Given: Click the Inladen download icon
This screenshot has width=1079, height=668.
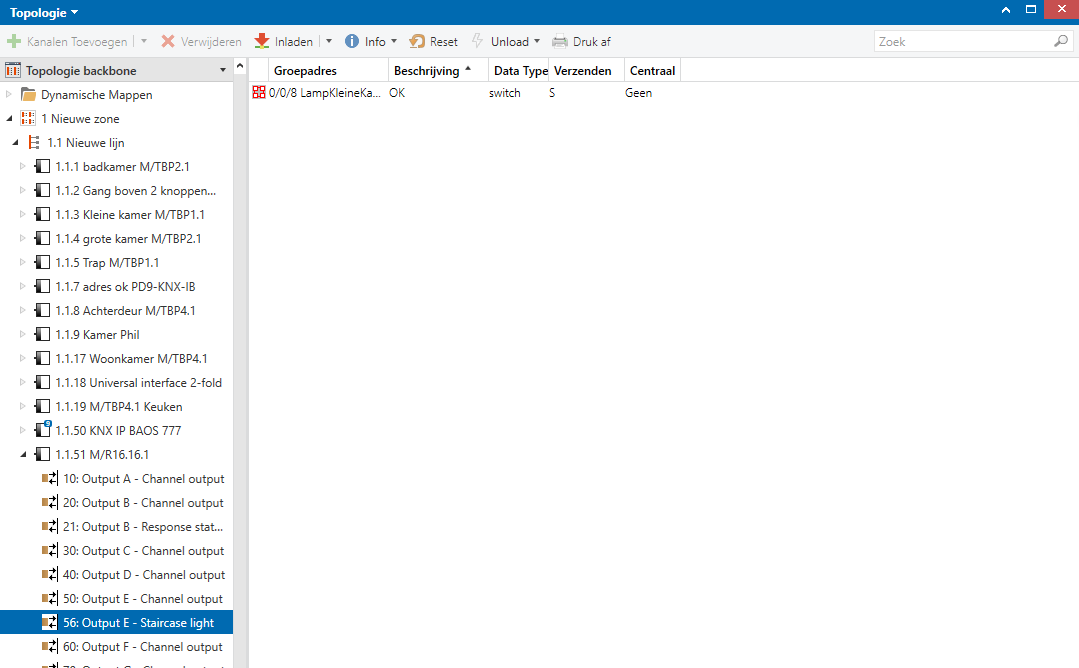Looking at the screenshot, I should click(x=262, y=42).
